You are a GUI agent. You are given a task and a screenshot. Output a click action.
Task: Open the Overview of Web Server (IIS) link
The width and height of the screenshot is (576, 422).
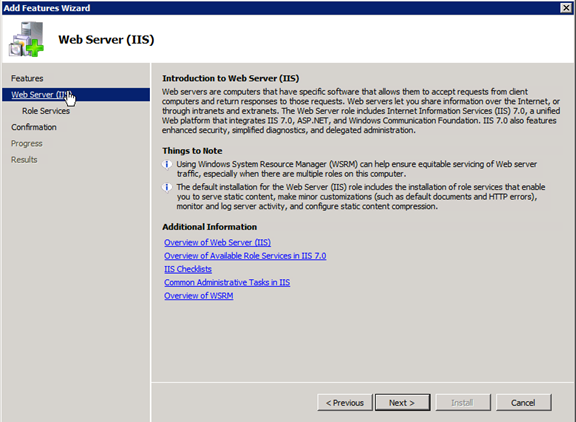click(217, 242)
